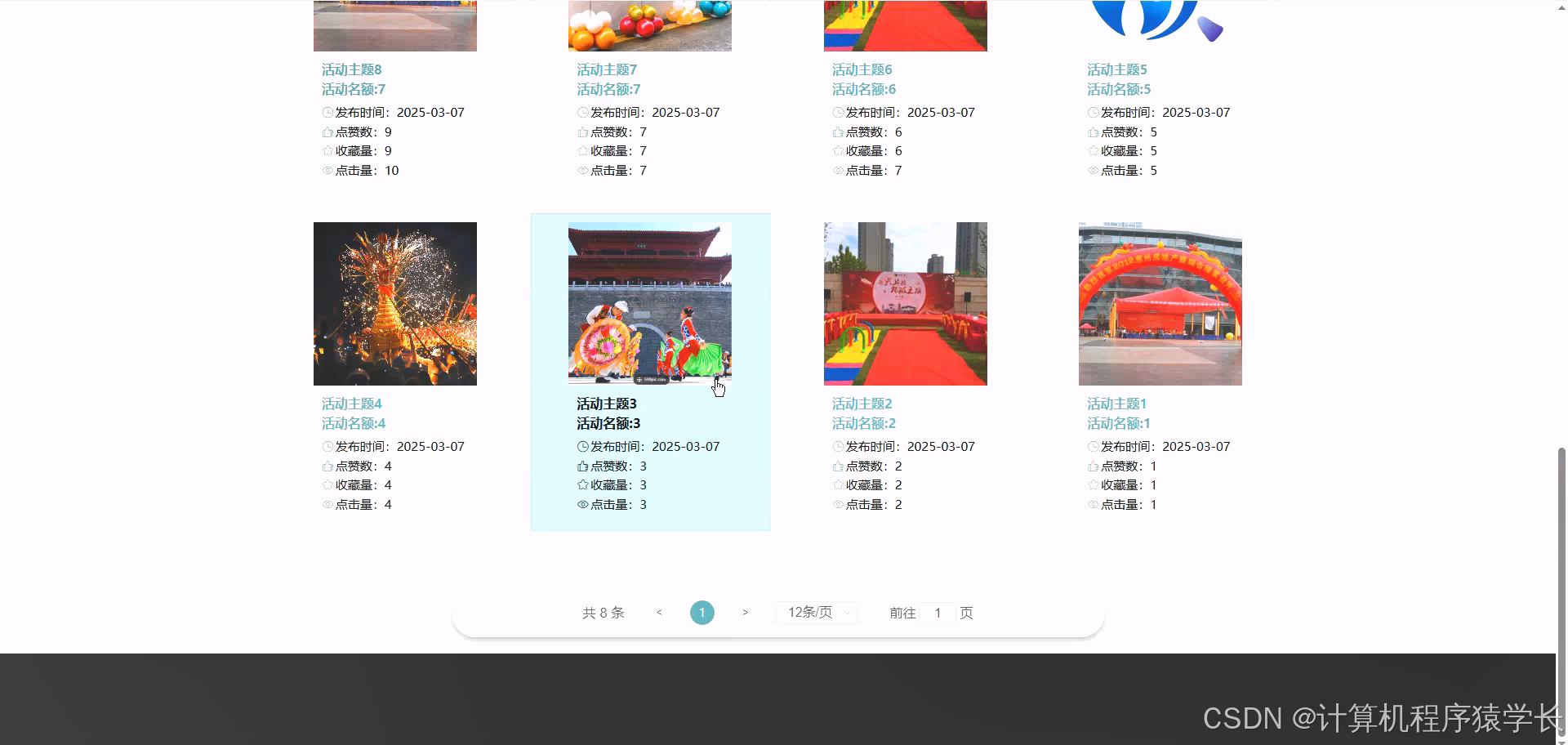Click the star icon in 活动主题7 card
The image size is (1568, 745).
tap(583, 151)
